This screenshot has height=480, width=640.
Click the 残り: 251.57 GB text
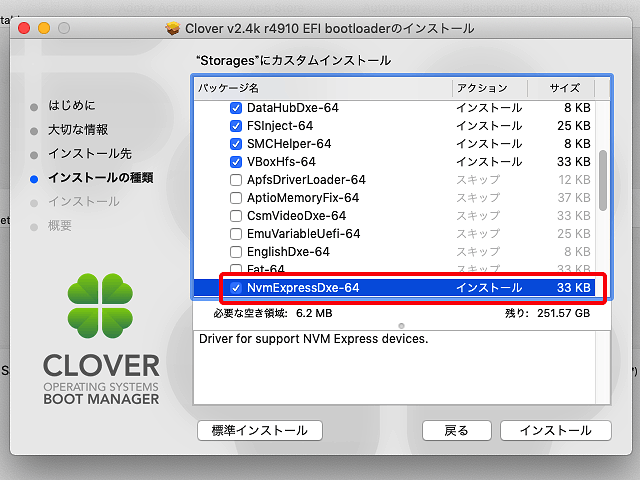(547, 313)
